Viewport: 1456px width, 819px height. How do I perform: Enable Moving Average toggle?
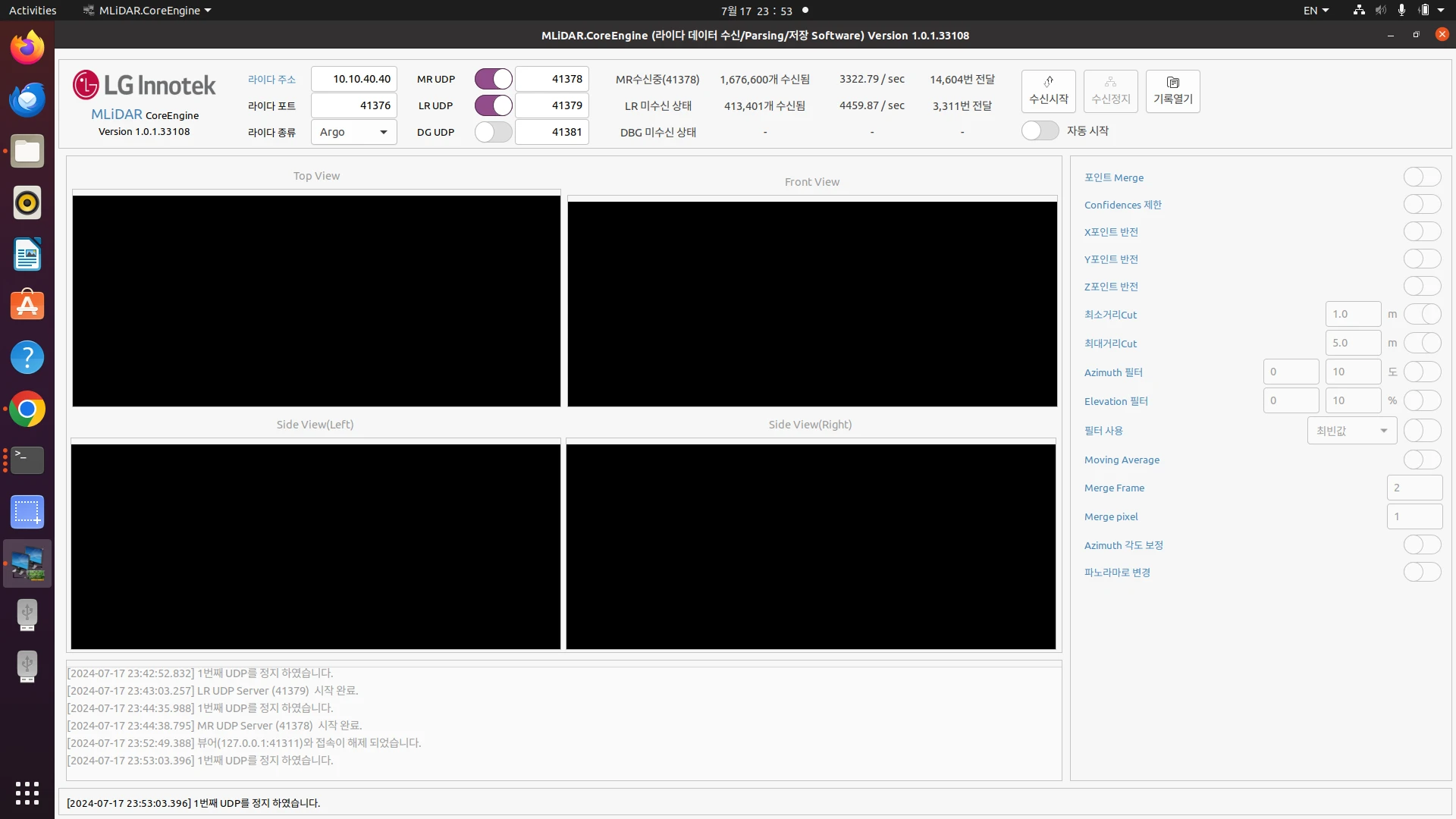(1422, 460)
